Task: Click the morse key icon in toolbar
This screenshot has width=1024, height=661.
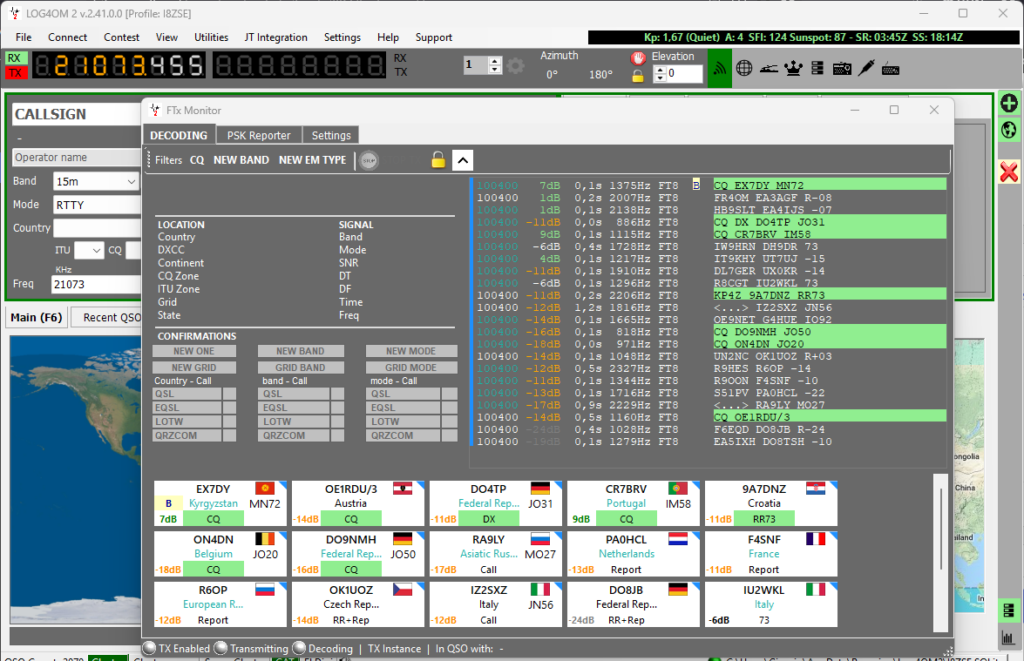Action: [769, 68]
